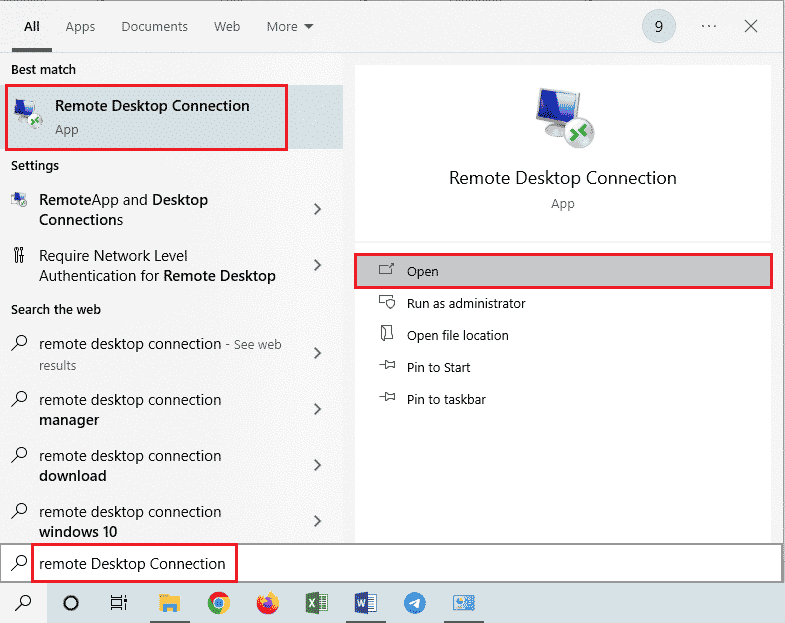Viewport: 785px width, 623px height.
Task: Select Pin to taskbar option
Action: tap(446, 399)
